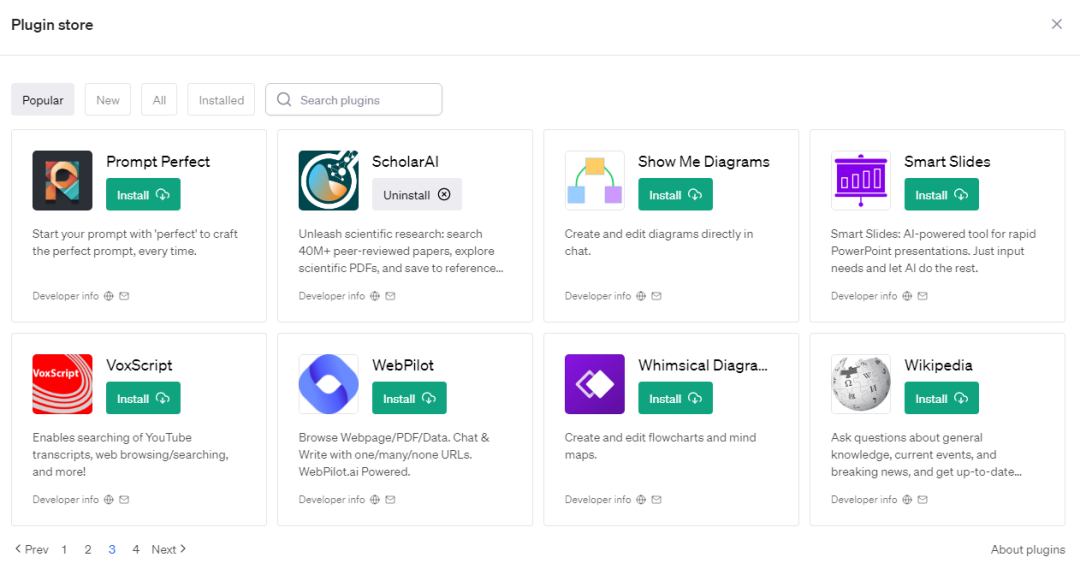Install the Smart Slides plugin
Screen dimensions: 1080x569
[x=941, y=195]
